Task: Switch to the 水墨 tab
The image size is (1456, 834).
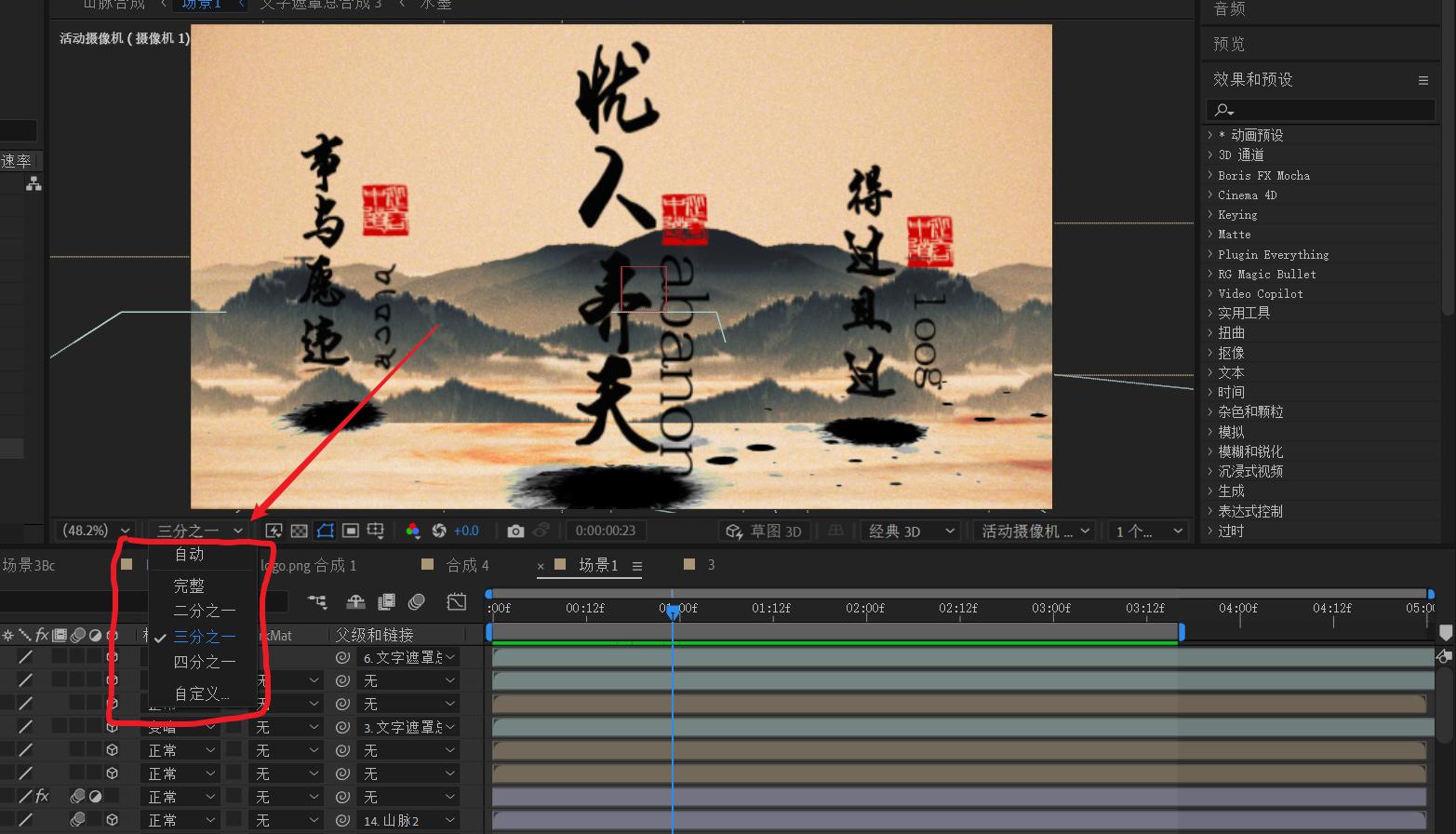Action: click(x=434, y=5)
